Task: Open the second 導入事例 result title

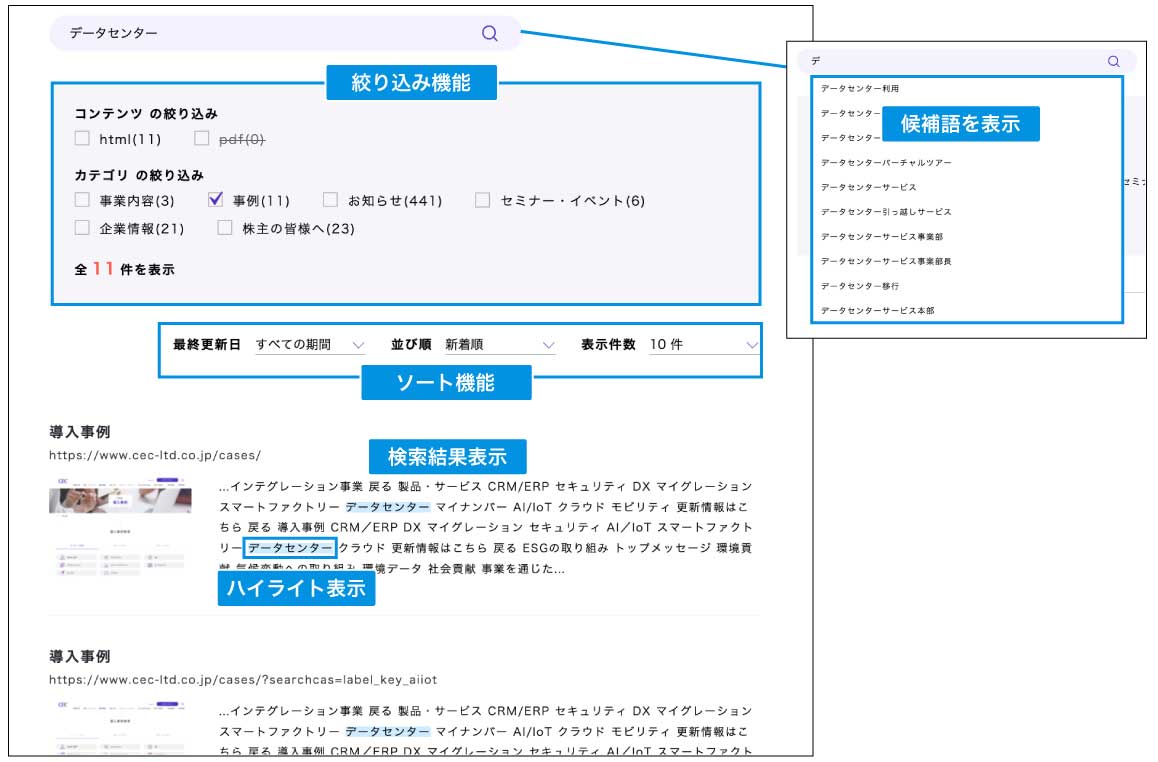Action: pos(80,656)
